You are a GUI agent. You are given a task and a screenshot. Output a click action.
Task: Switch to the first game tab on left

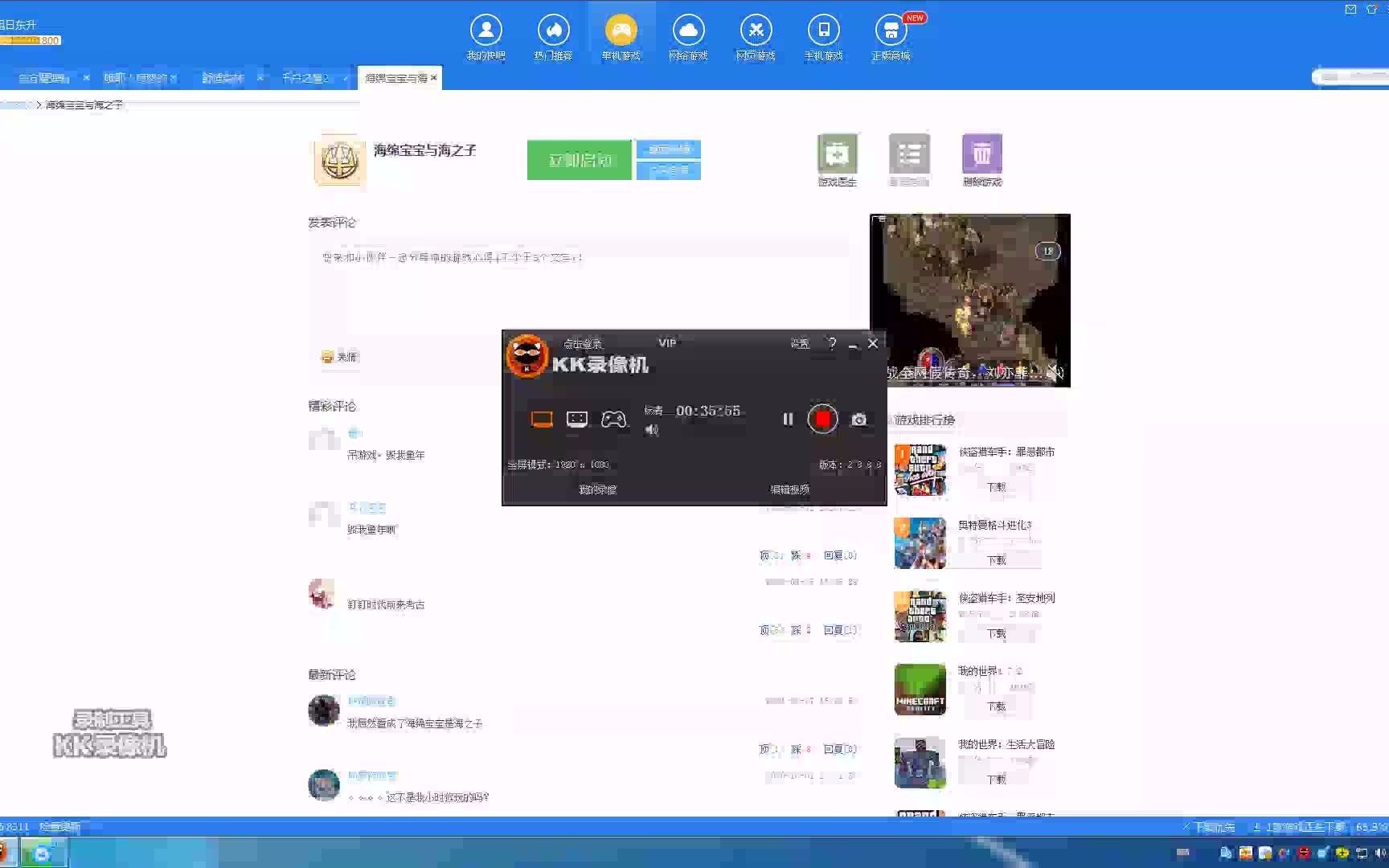point(43,78)
